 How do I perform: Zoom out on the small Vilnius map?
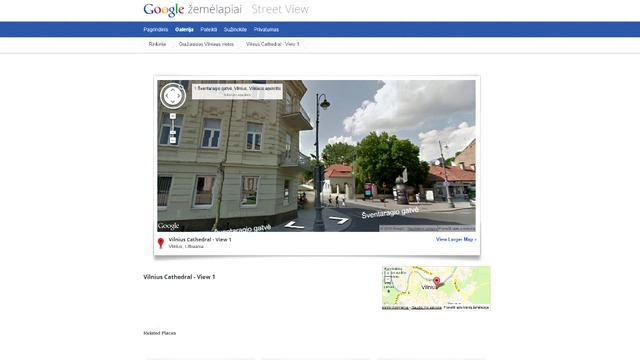(387, 280)
